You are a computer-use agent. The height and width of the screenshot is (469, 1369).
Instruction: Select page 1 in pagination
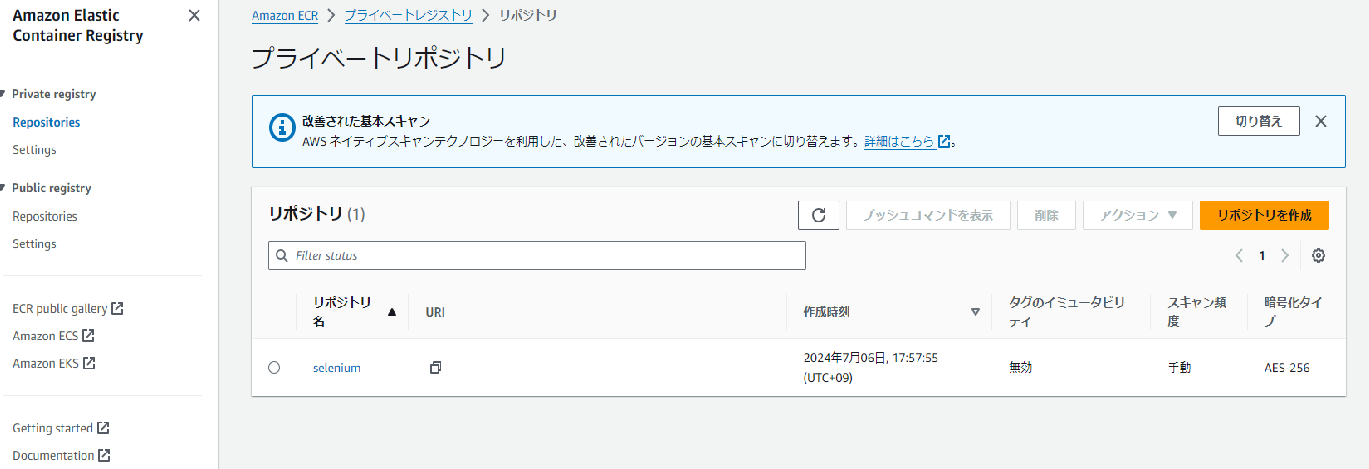tap(1262, 256)
